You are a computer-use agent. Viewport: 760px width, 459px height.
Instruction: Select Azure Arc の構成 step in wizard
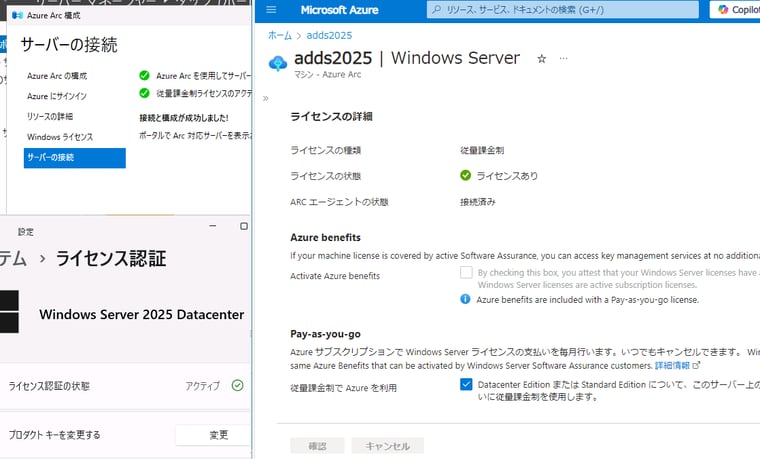[57, 76]
